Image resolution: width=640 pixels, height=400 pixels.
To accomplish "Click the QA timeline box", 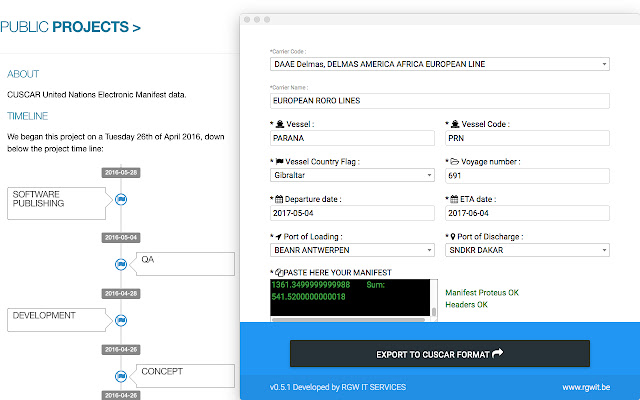I will click(185, 264).
